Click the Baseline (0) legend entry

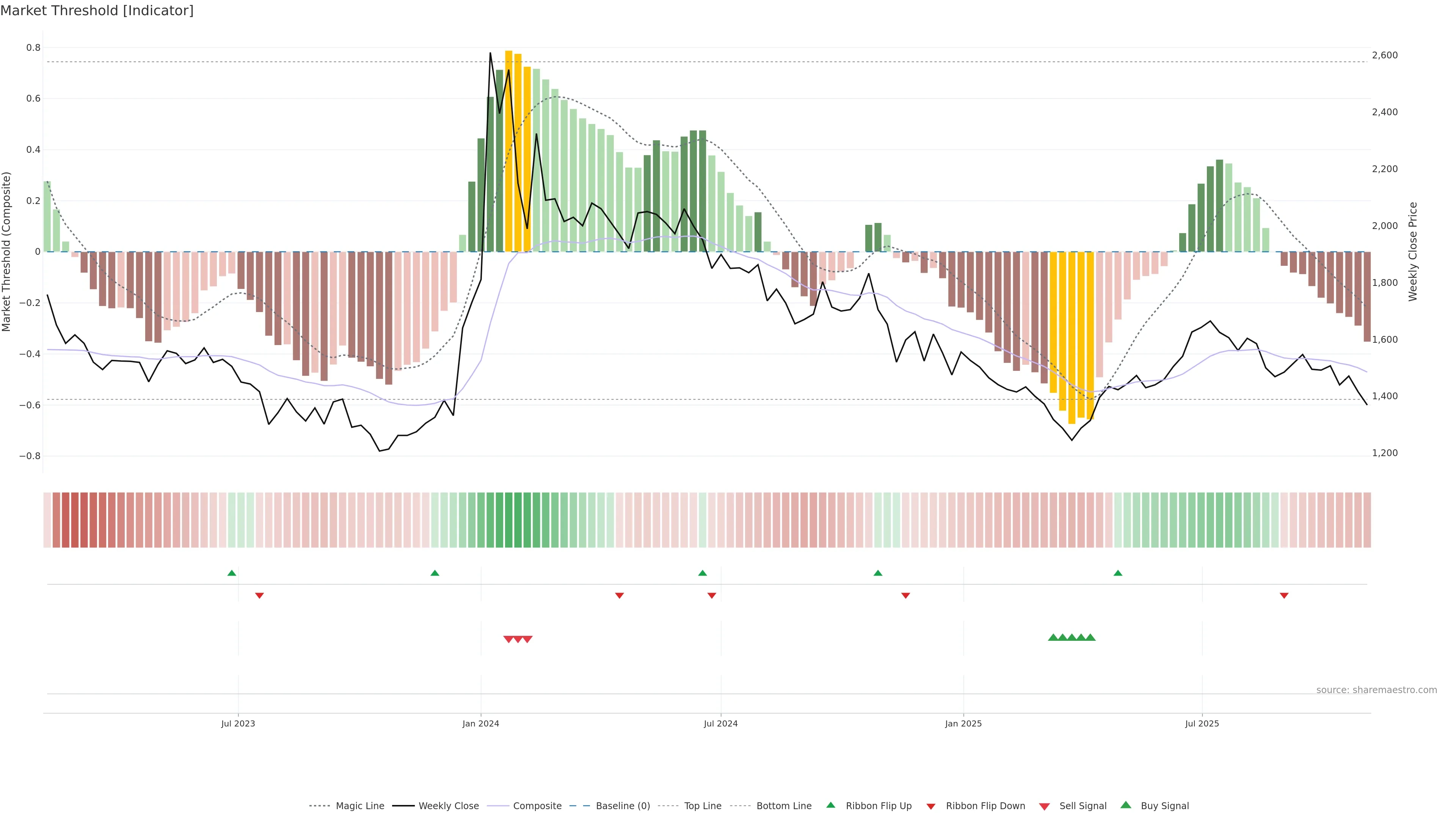point(622,805)
